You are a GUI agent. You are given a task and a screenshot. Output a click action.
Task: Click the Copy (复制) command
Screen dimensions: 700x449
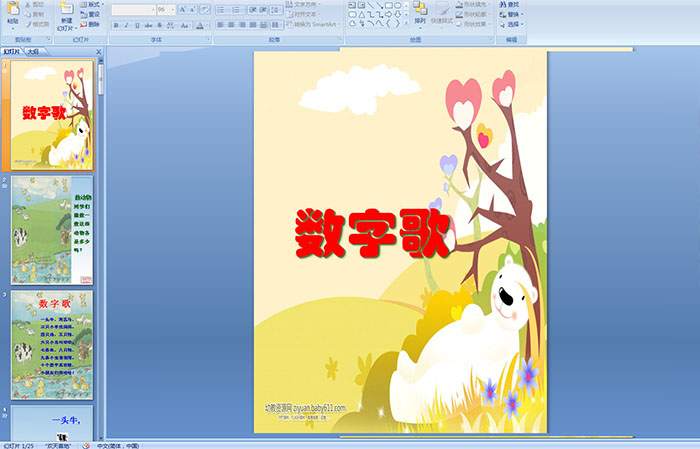point(35,14)
